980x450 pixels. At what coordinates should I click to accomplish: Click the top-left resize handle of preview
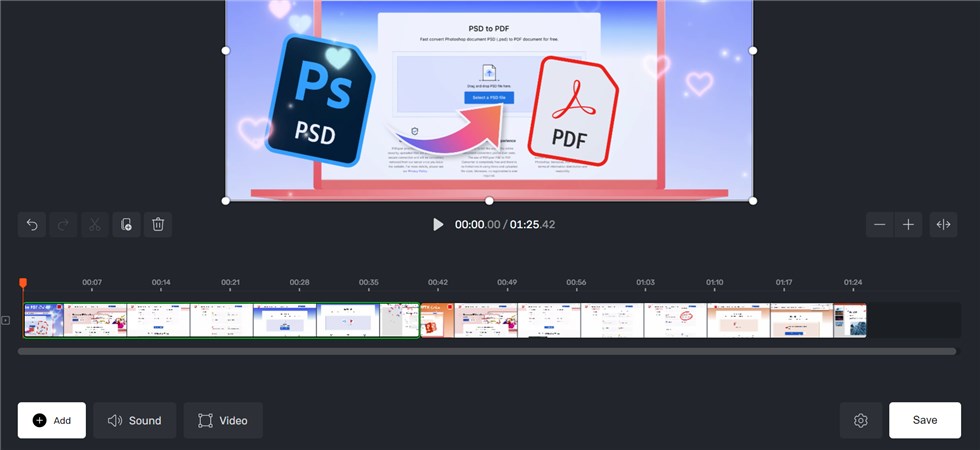point(226,50)
